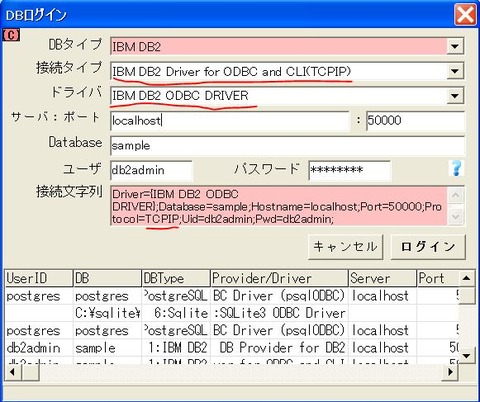480x402 pixels.
Task: Select the db2admin UserID row with DB Provider
Action: click(39, 348)
